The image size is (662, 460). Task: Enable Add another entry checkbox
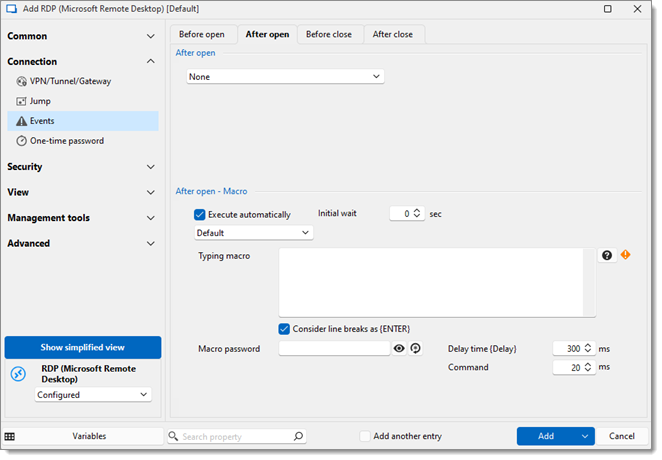365,436
